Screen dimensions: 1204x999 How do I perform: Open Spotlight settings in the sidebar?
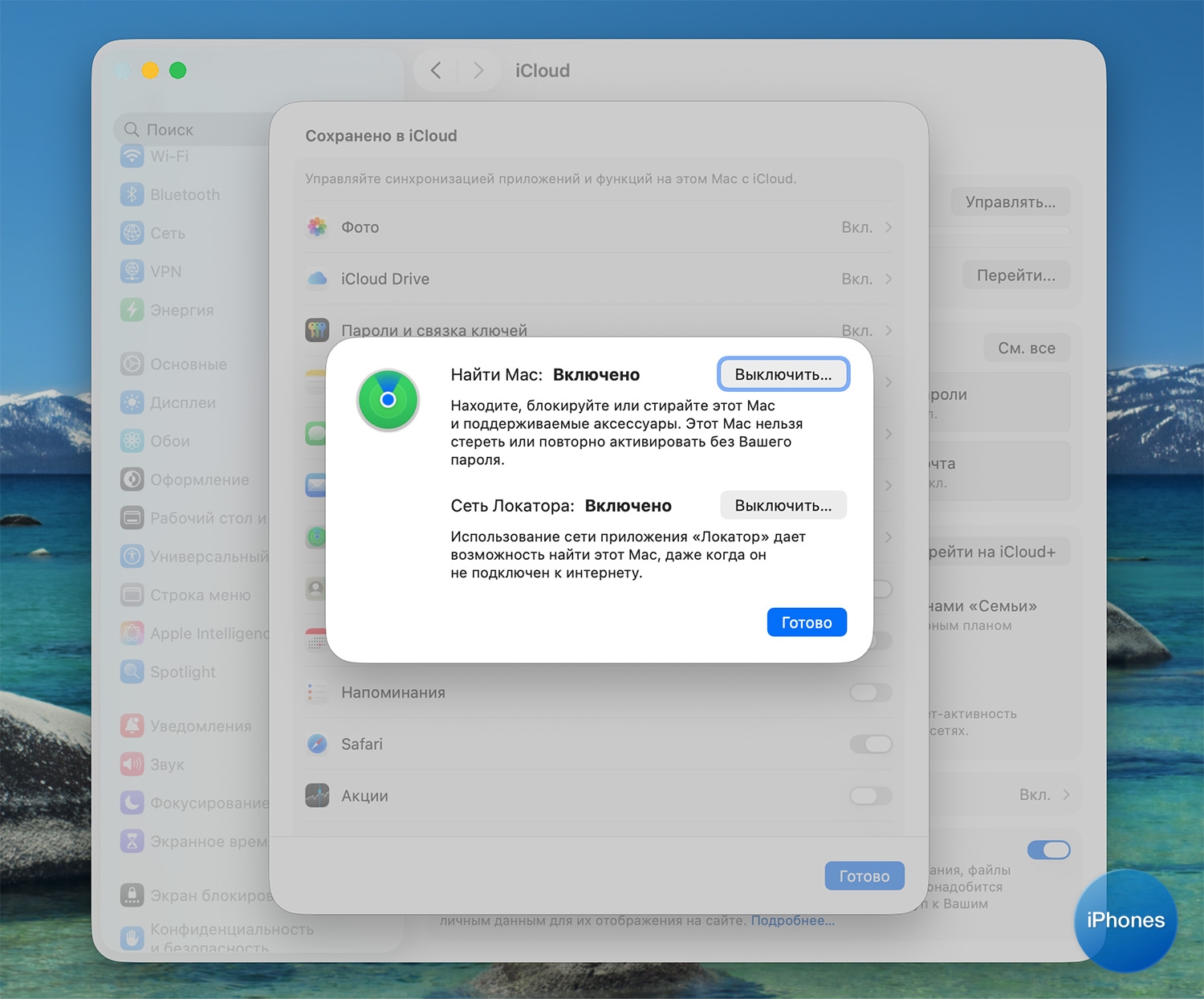[182, 672]
